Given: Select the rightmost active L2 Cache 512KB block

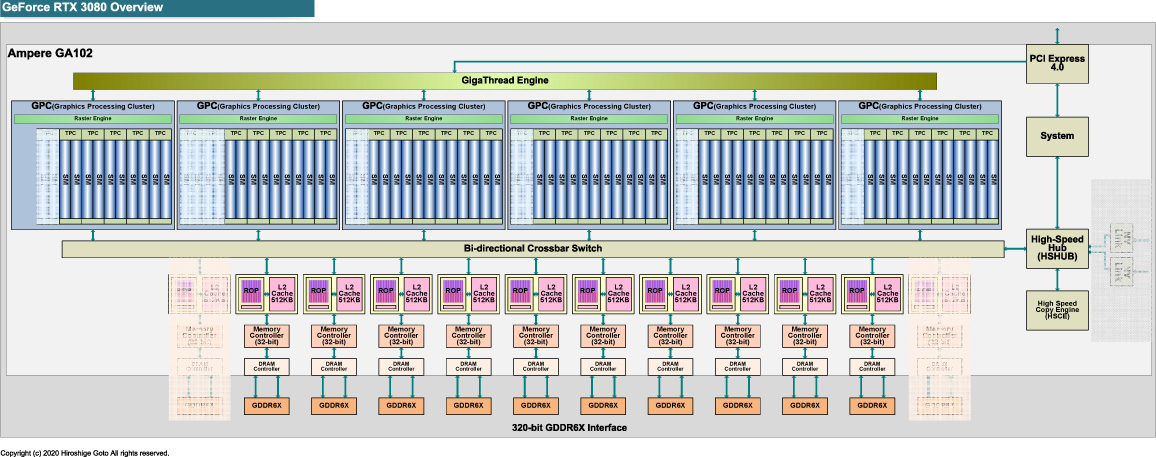Looking at the screenshot, I should (x=887, y=292).
